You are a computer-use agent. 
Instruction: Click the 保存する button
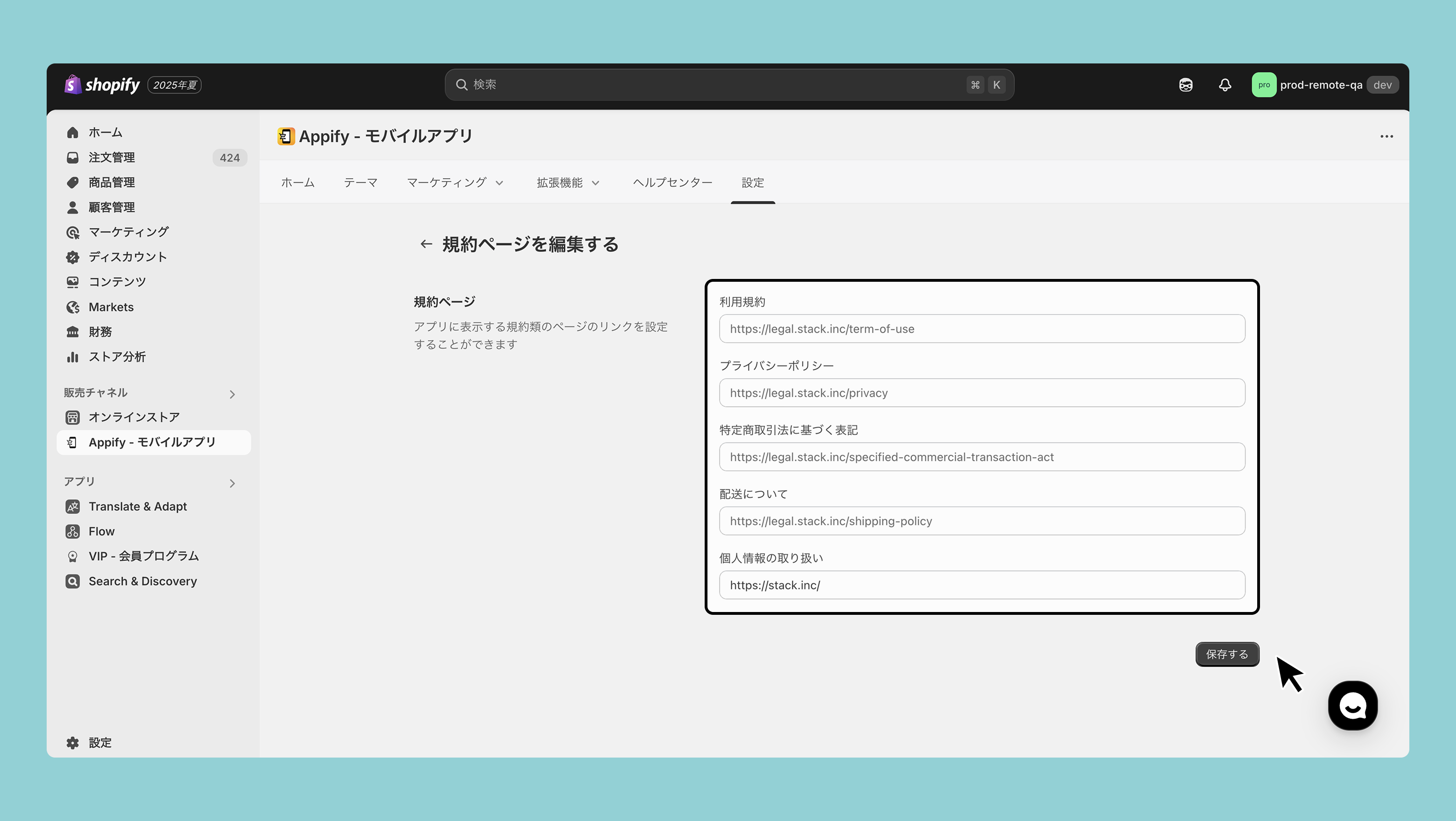pos(1227,654)
